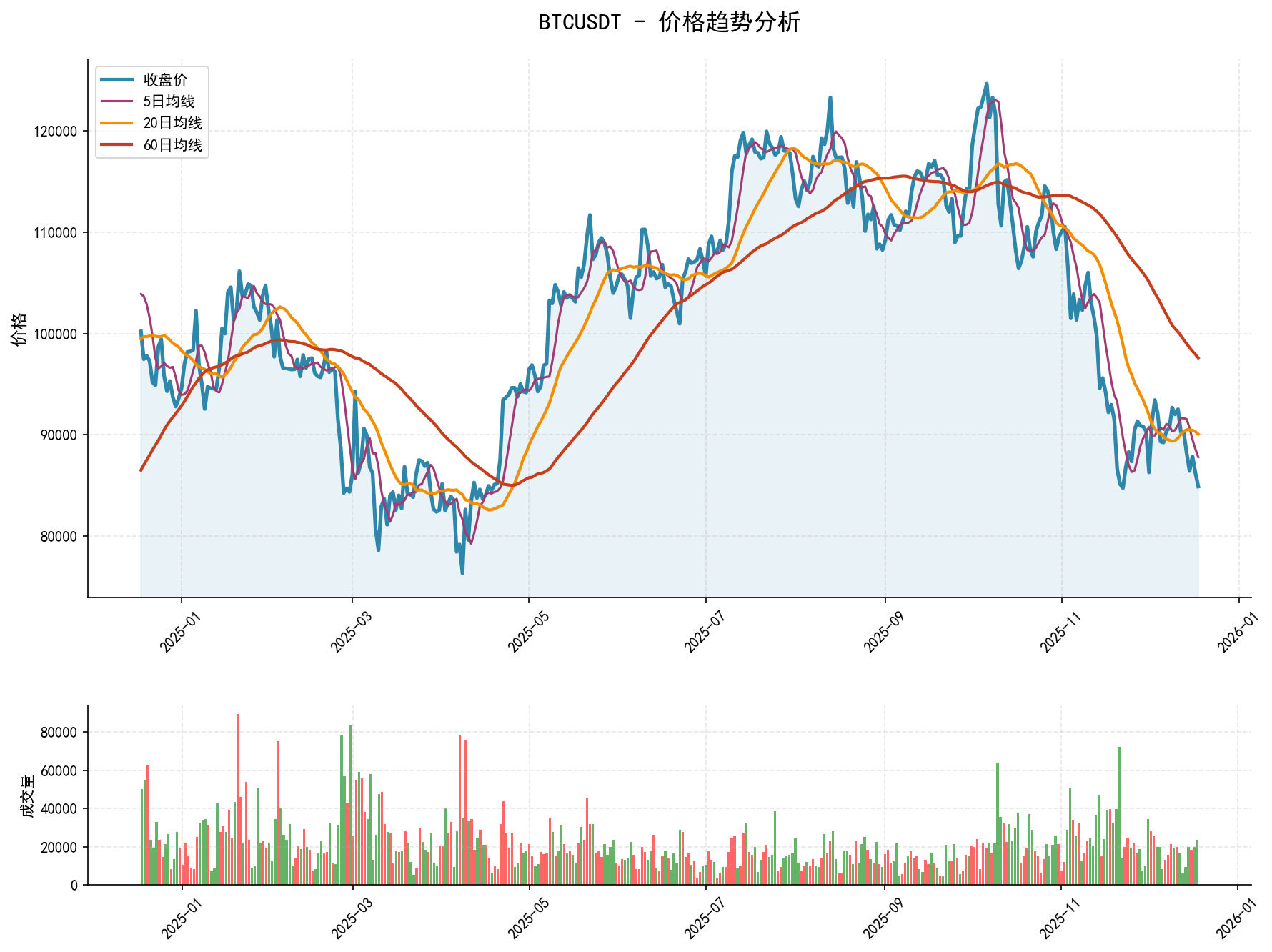Image resolution: width=1272 pixels, height=952 pixels.
Task: Click the 20日均线 orange legend marker
Action: (116, 124)
